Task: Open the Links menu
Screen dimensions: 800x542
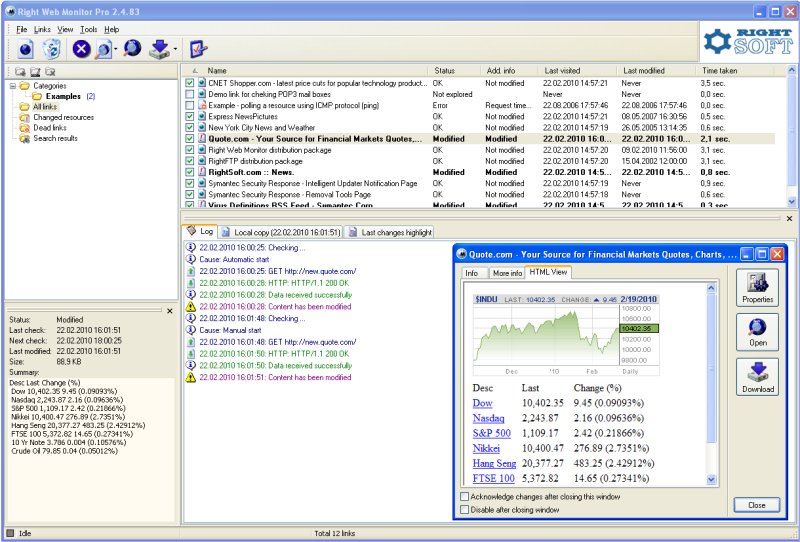Action: coord(42,29)
